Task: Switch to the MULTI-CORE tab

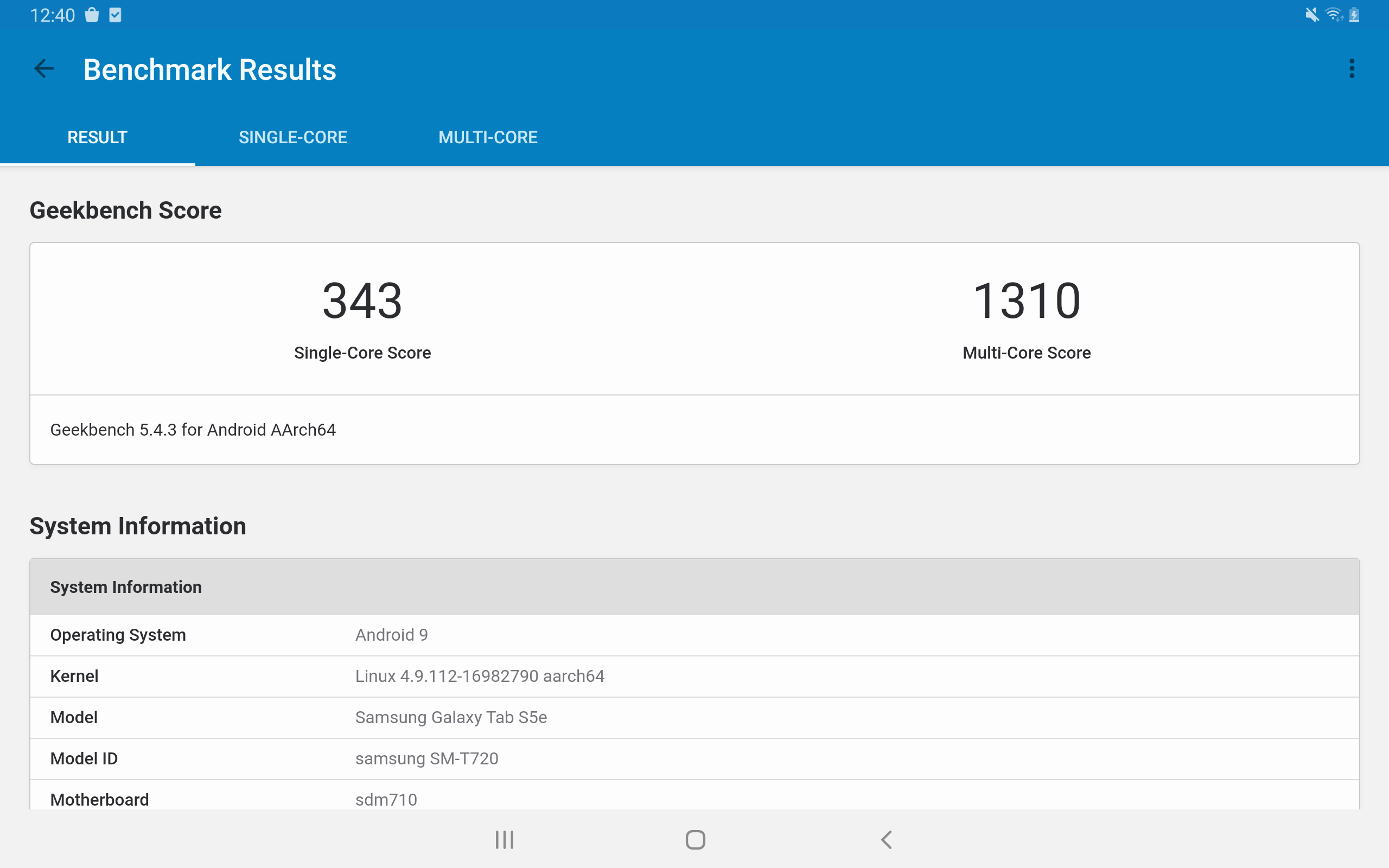Action: 488,137
